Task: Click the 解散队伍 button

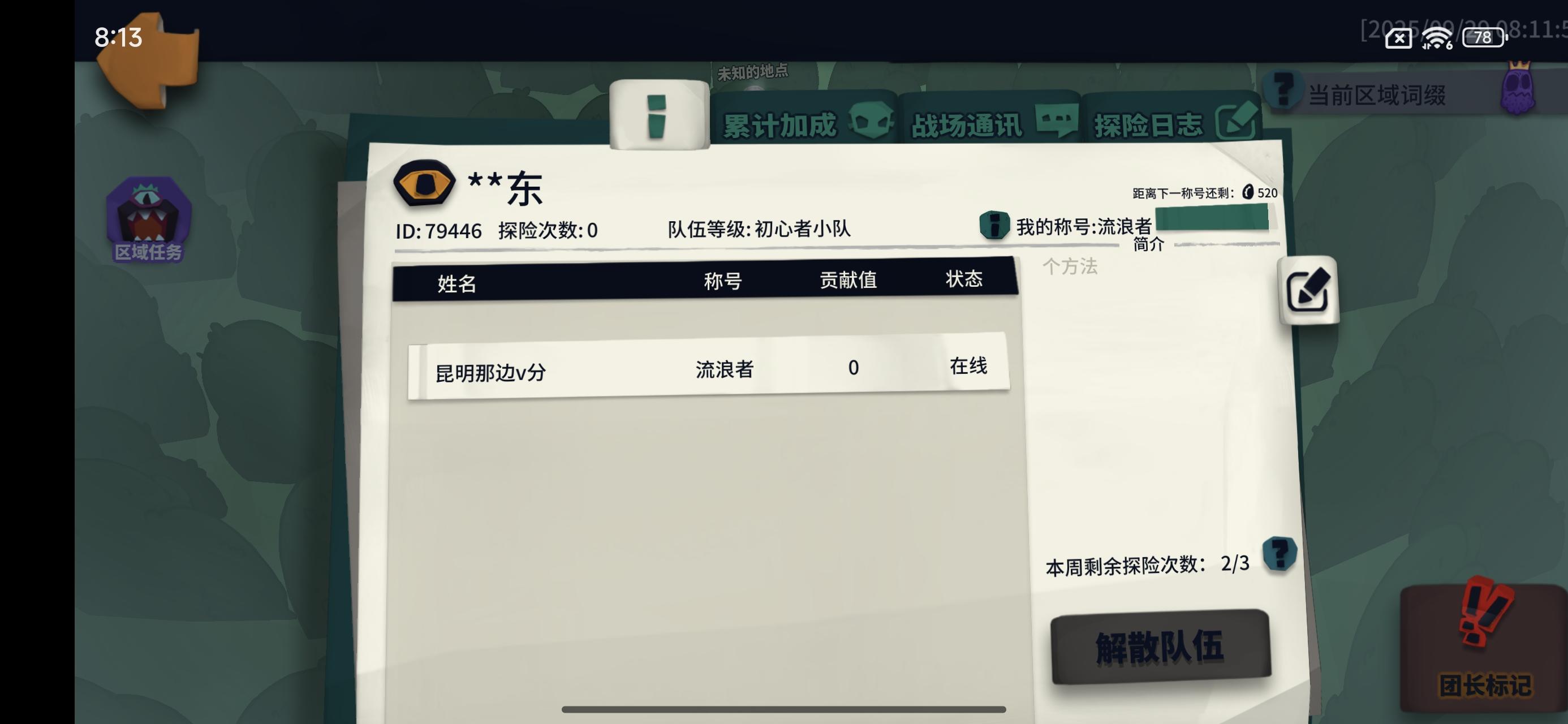Action: pos(1161,646)
